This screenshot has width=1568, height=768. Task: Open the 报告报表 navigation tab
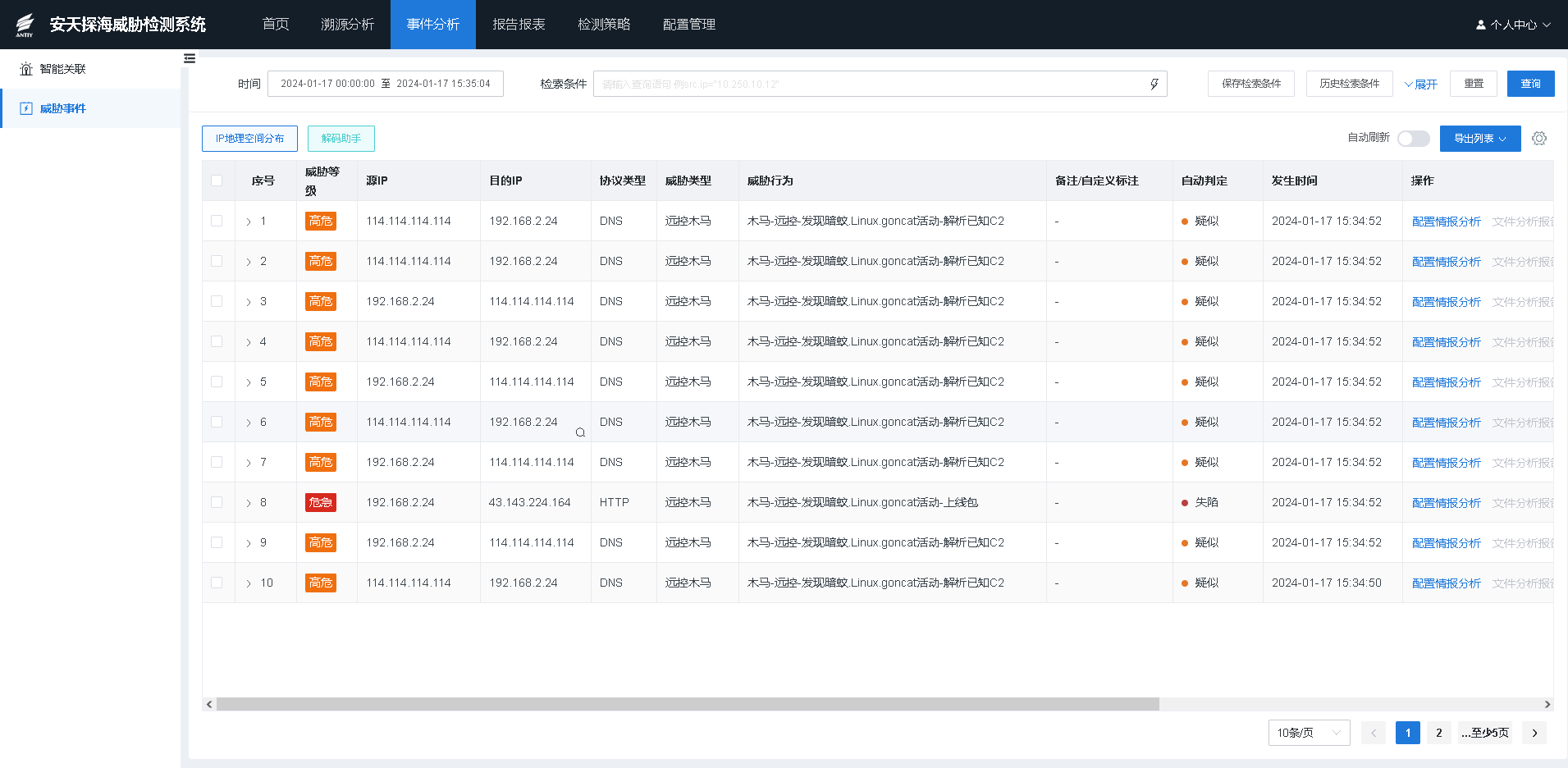pos(519,25)
